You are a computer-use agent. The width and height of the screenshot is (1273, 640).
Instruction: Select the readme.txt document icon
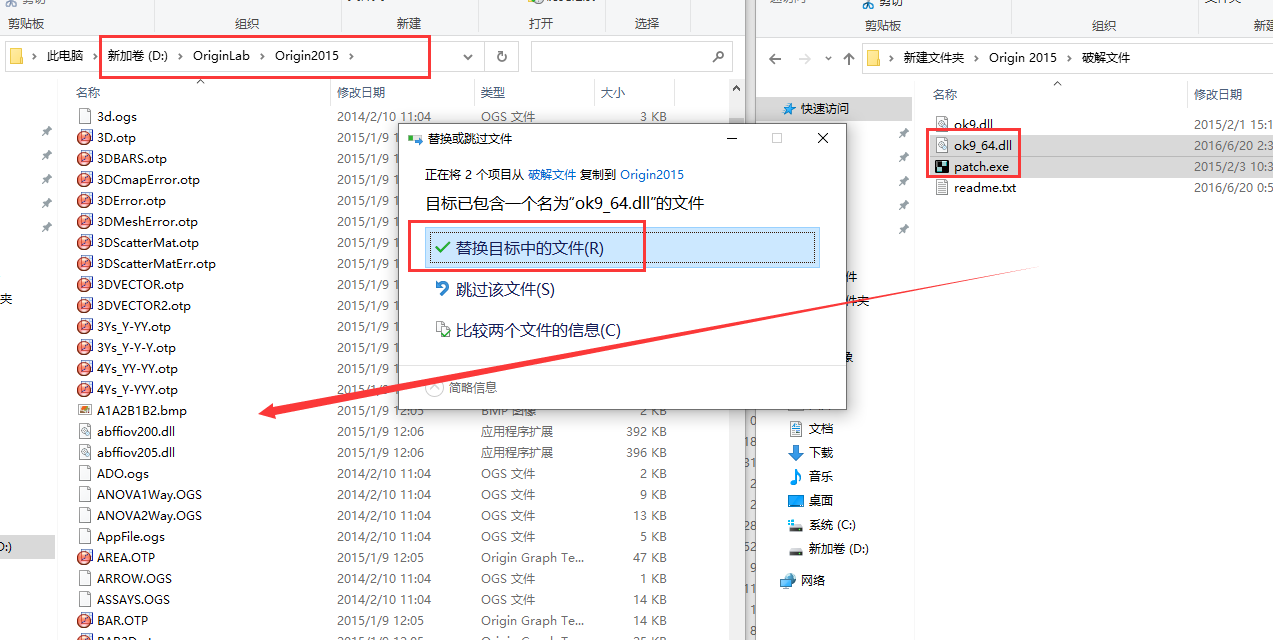coord(941,187)
